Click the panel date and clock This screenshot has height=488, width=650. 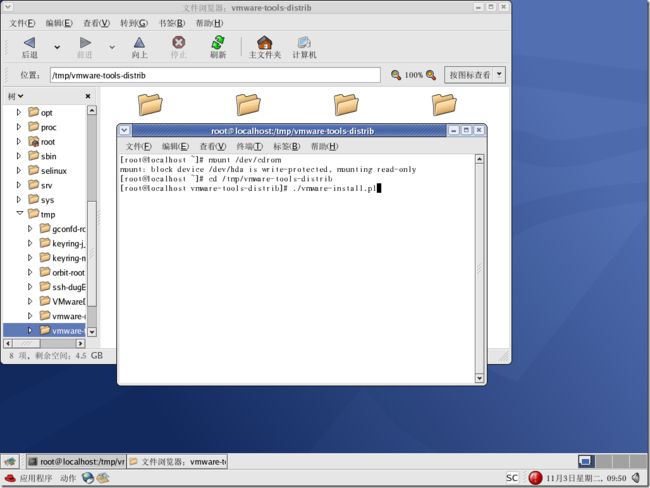[586, 478]
